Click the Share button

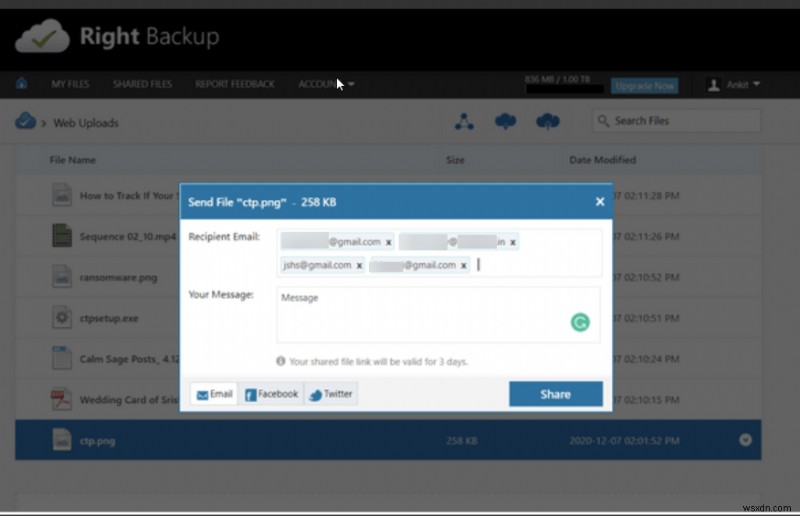(x=556, y=394)
